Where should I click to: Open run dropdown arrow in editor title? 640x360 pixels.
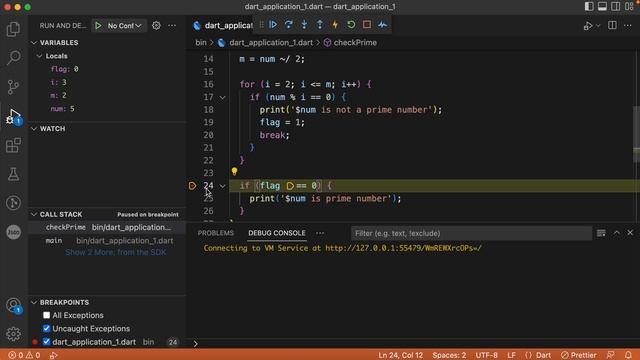click(x=598, y=26)
